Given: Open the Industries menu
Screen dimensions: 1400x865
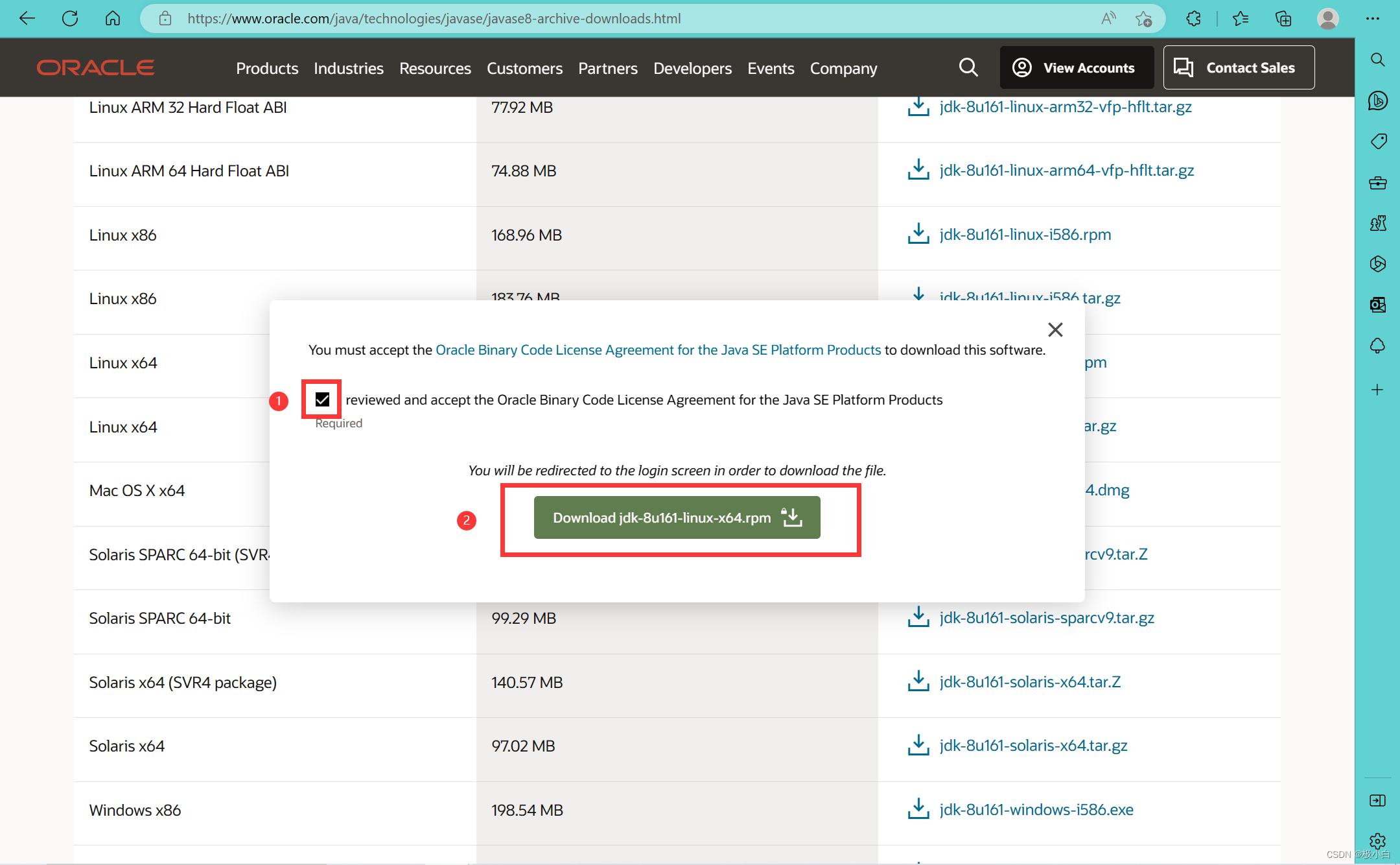Looking at the screenshot, I should coord(349,68).
